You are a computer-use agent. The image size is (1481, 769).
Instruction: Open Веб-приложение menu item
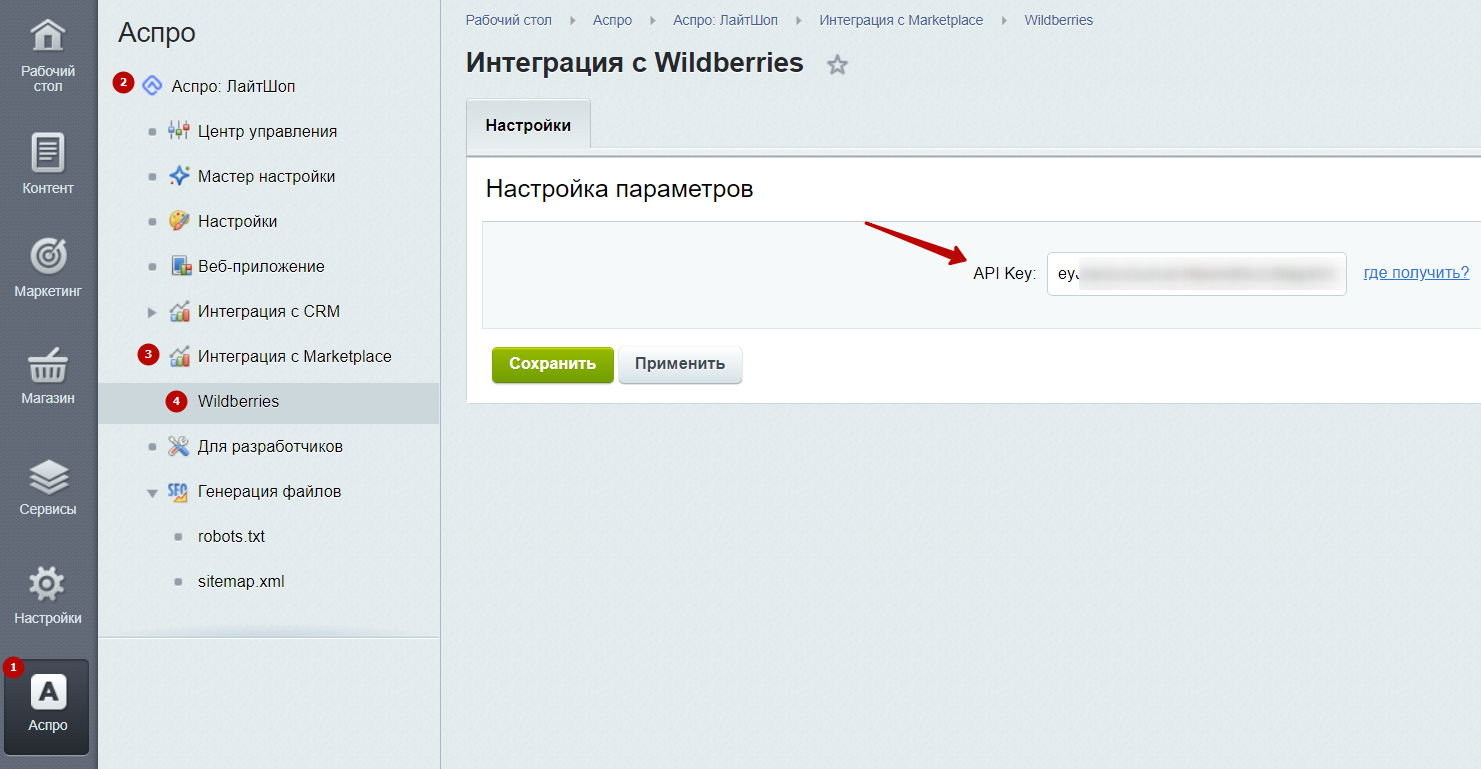261,266
